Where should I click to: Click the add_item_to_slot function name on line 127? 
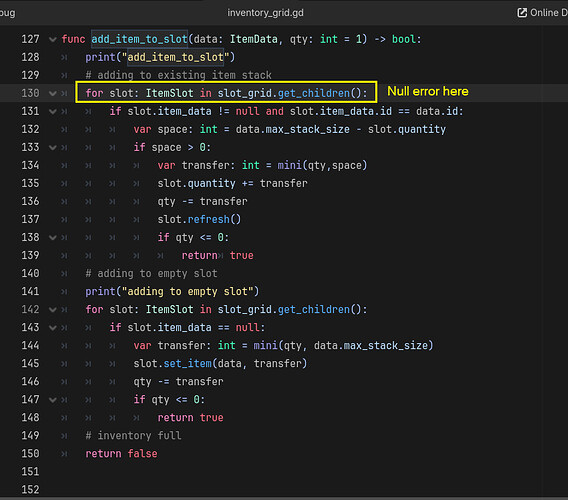pyautogui.click(x=139, y=39)
